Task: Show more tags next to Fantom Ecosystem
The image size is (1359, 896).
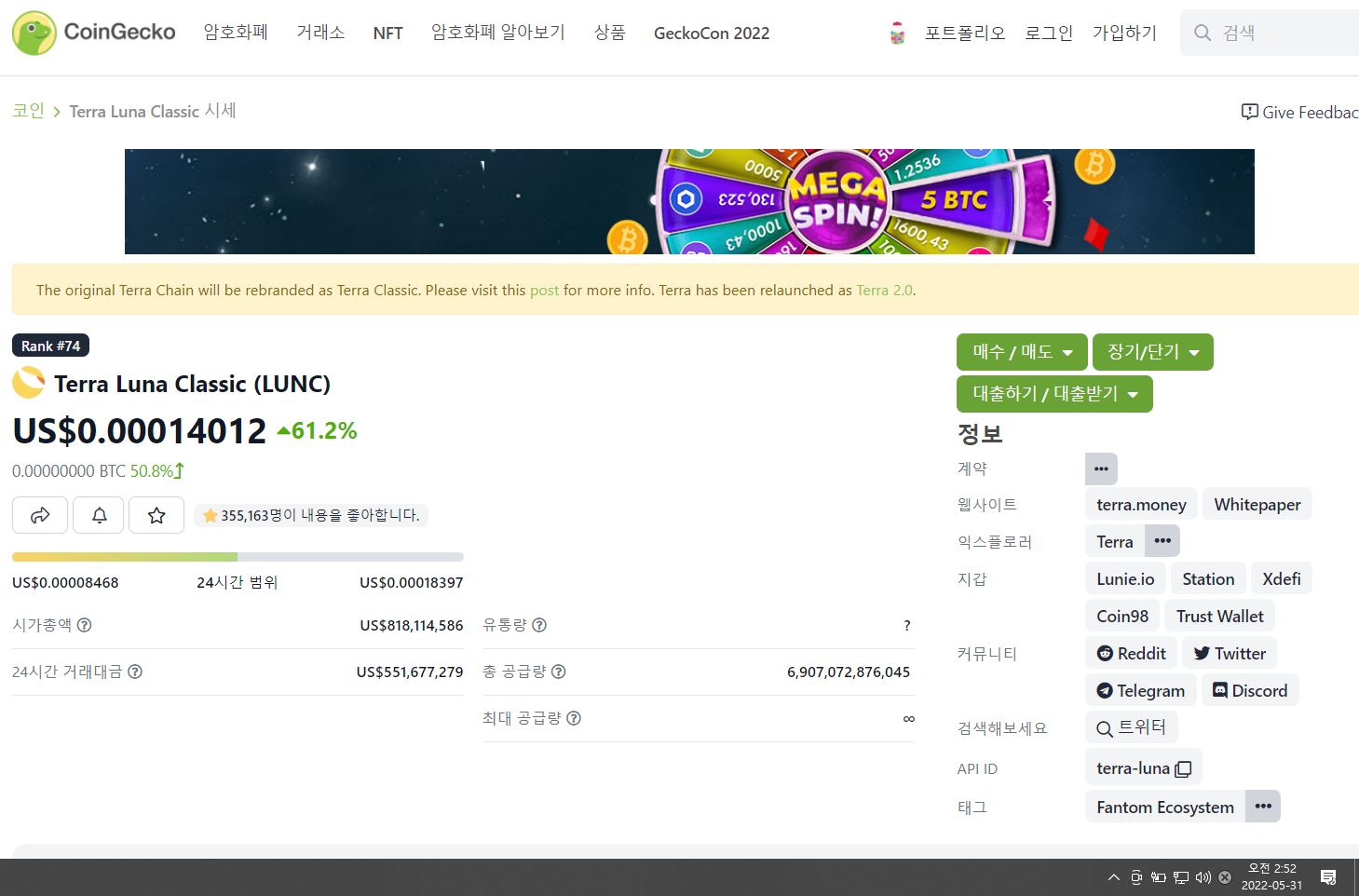Action: tap(1263, 807)
